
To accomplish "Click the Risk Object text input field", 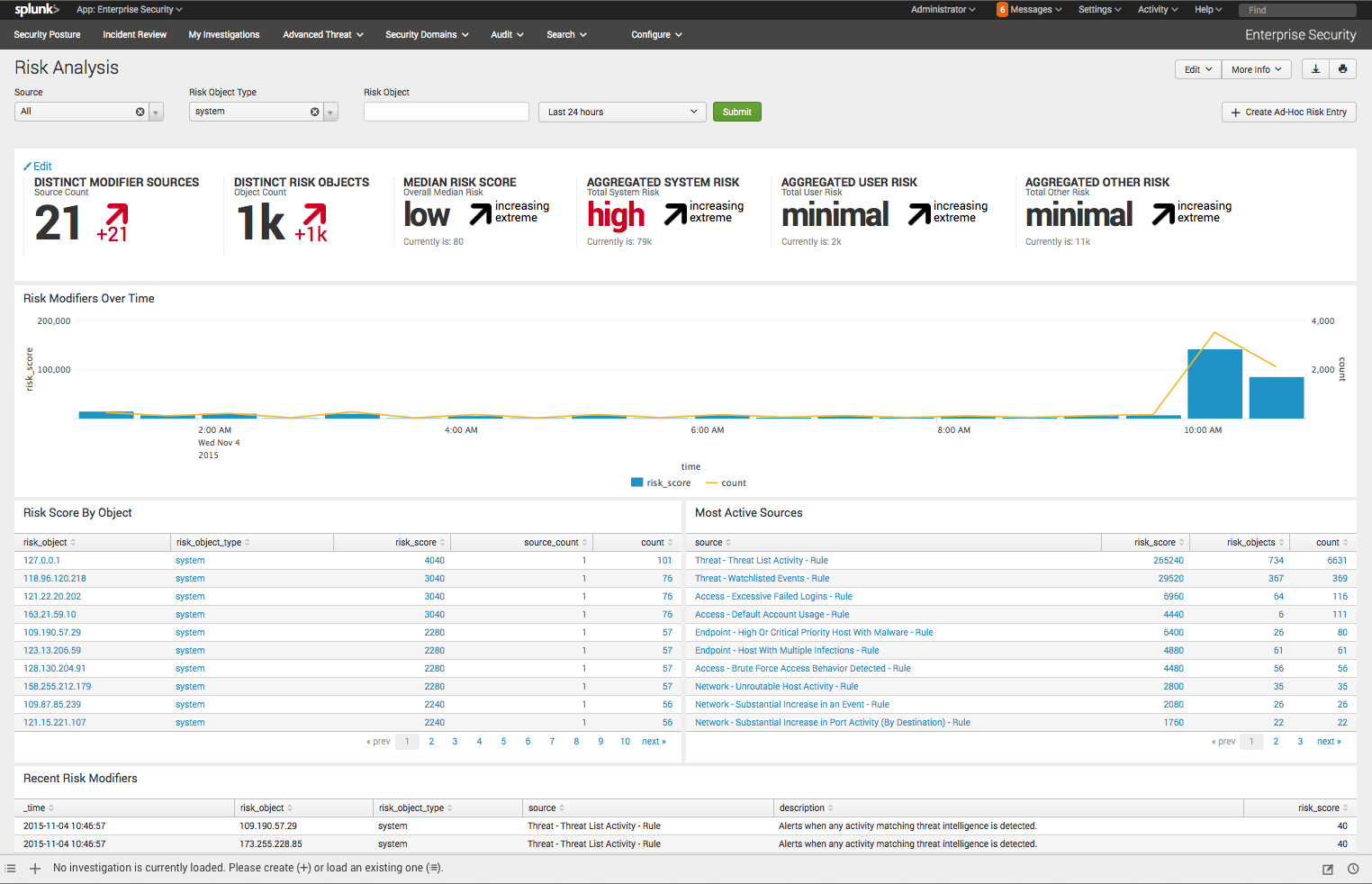I will click(x=446, y=112).
